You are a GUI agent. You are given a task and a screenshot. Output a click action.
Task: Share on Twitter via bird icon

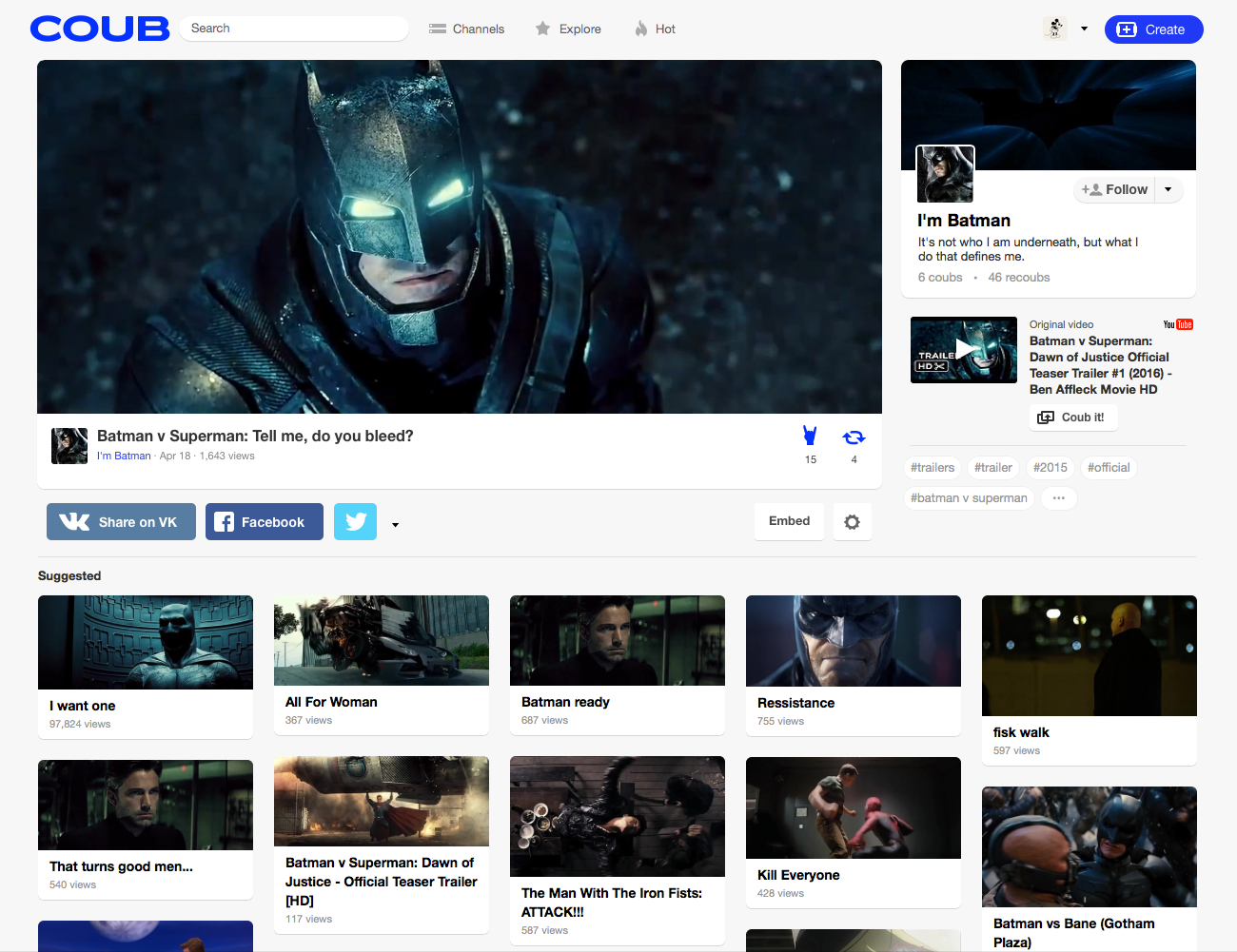point(355,521)
